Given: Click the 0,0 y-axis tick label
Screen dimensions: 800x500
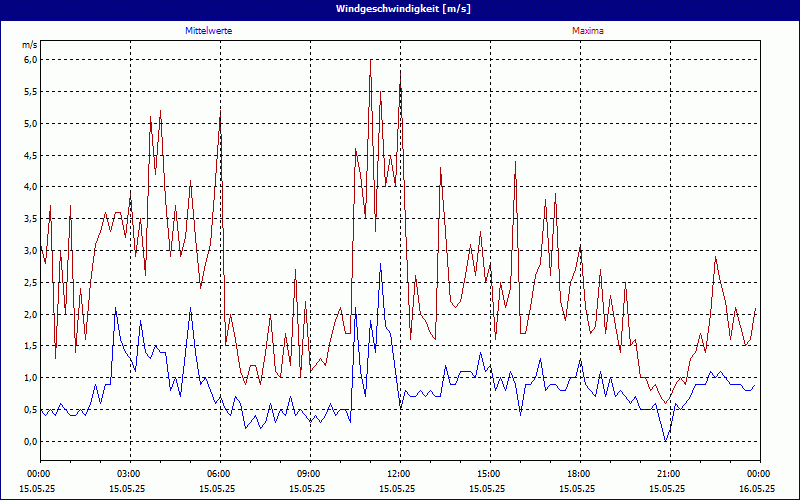Looking at the screenshot, I should pyautogui.click(x=30, y=441).
